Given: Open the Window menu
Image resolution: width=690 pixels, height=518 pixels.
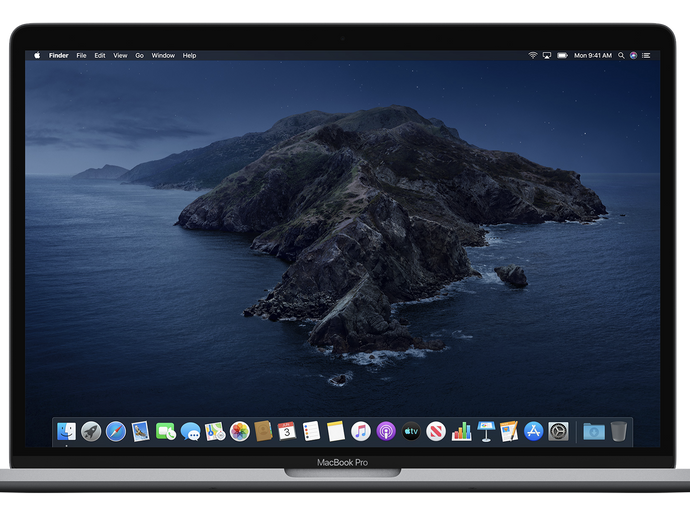Looking at the screenshot, I should pyautogui.click(x=163, y=55).
